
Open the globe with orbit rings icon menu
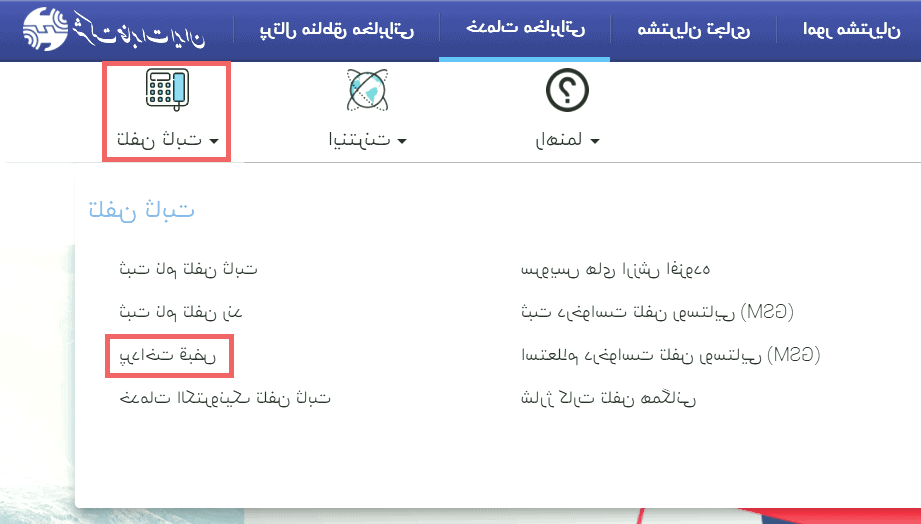click(367, 90)
